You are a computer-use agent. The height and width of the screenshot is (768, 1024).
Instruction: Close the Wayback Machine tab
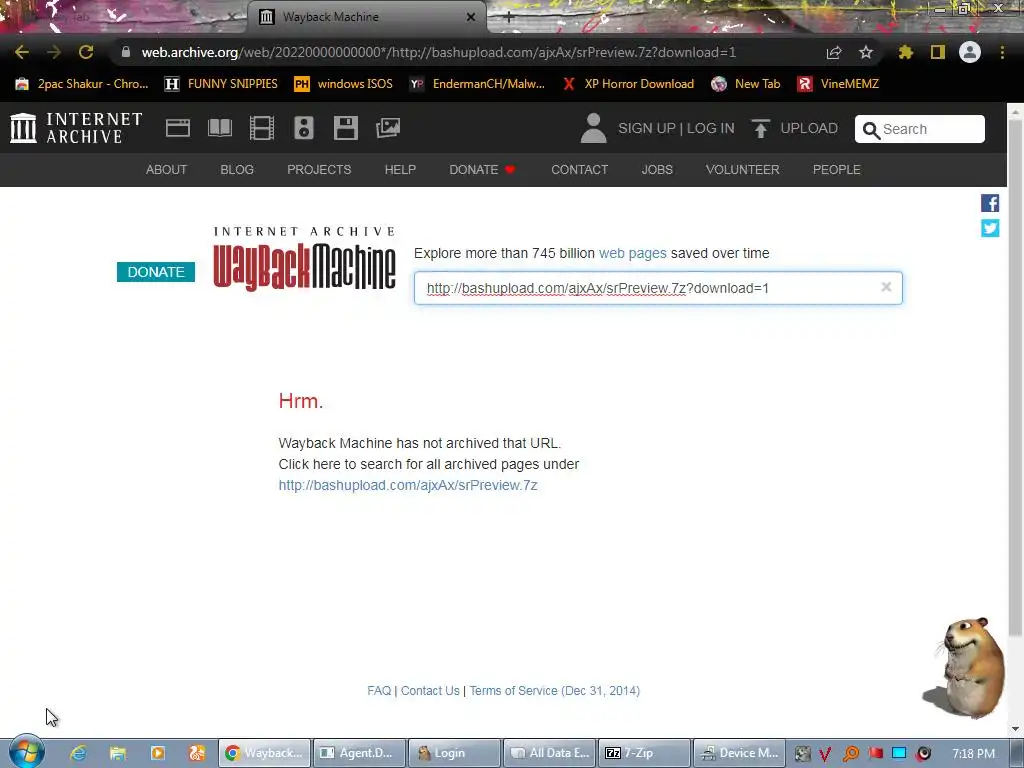(x=471, y=17)
